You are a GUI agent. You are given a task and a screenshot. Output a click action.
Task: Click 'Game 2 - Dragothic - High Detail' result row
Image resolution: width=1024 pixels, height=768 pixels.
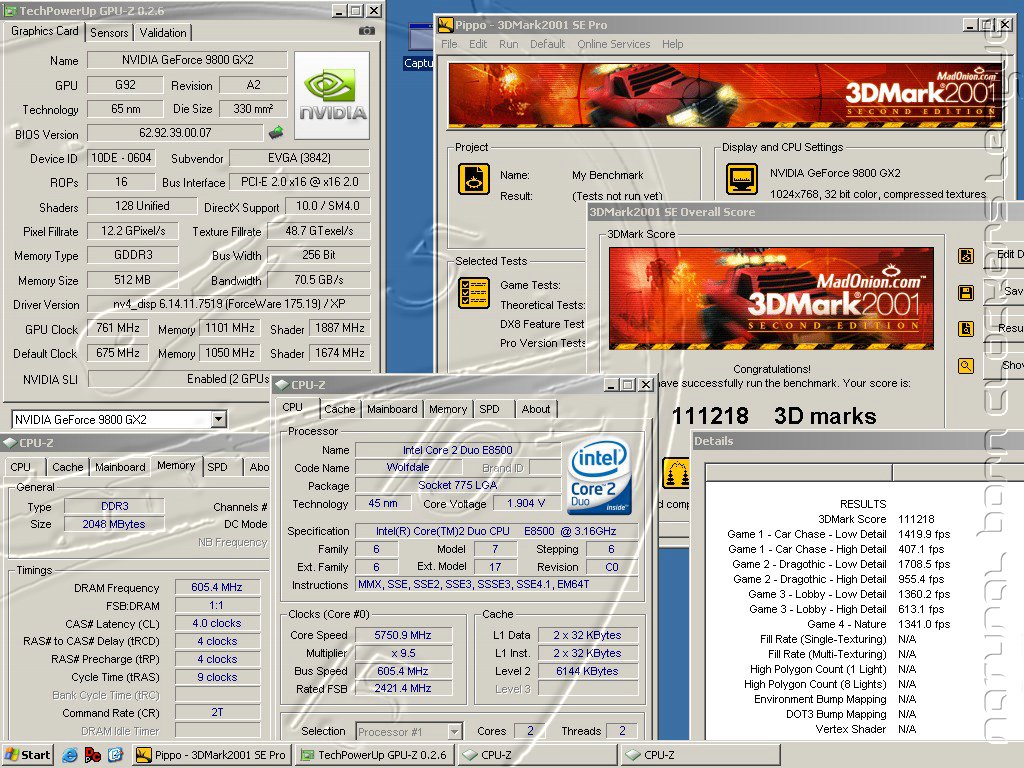(x=841, y=579)
